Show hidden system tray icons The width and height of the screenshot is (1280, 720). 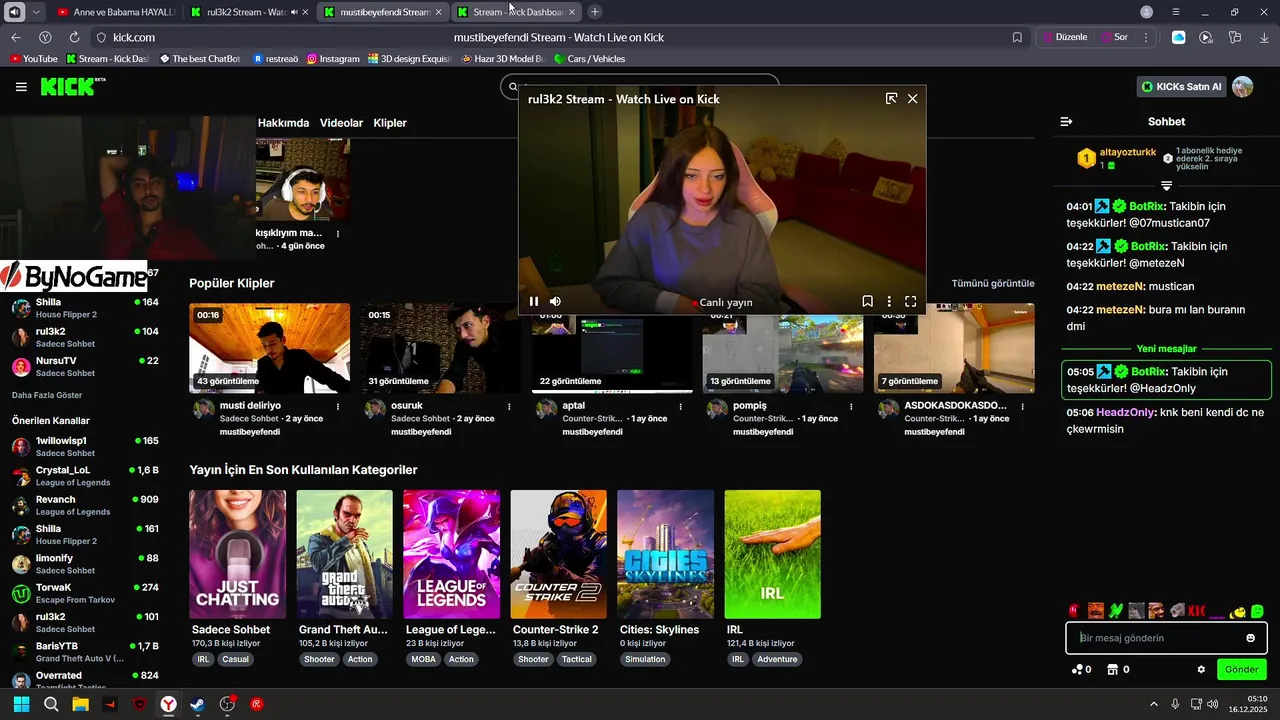click(1154, 704)
